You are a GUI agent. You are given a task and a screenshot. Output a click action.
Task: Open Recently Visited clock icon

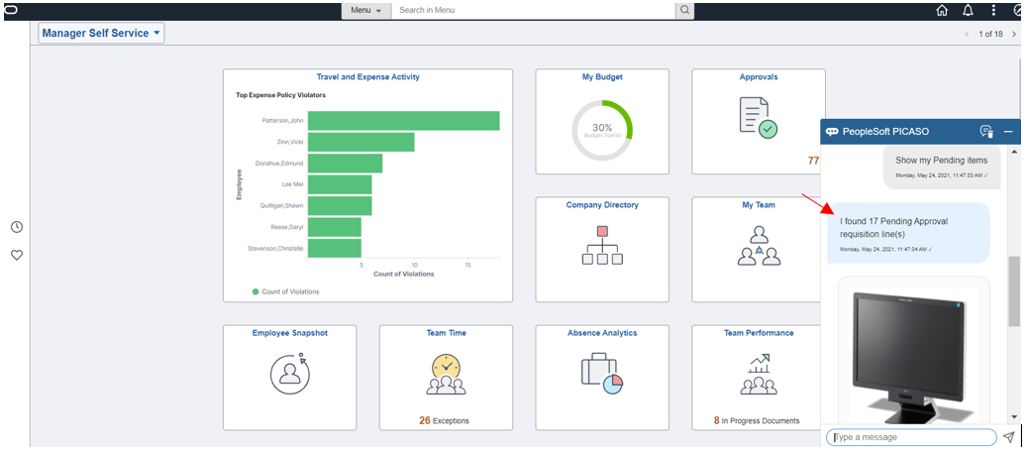click(x=17, y=227)
